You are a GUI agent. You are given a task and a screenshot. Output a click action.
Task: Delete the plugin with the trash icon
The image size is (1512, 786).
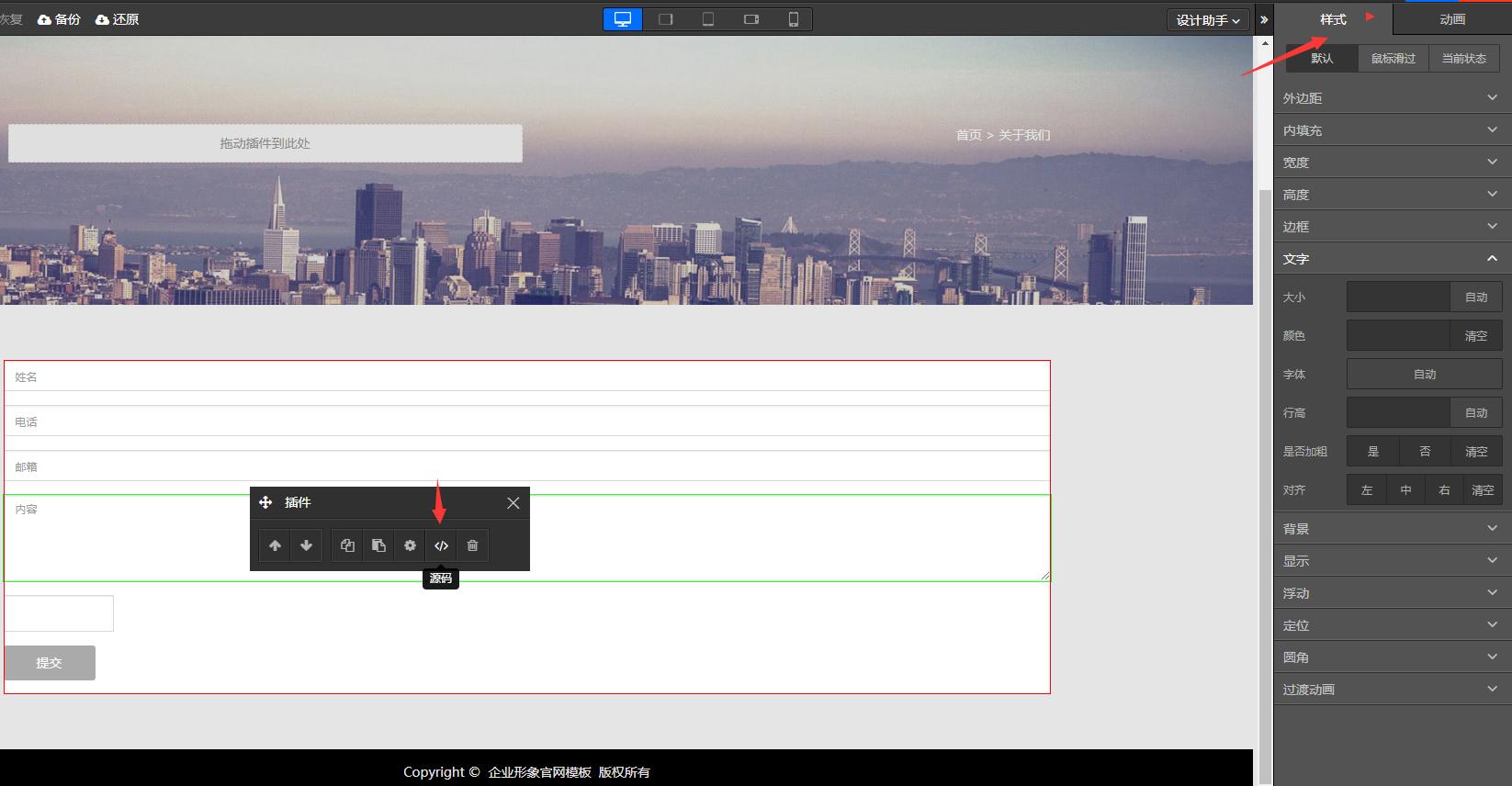472,545
